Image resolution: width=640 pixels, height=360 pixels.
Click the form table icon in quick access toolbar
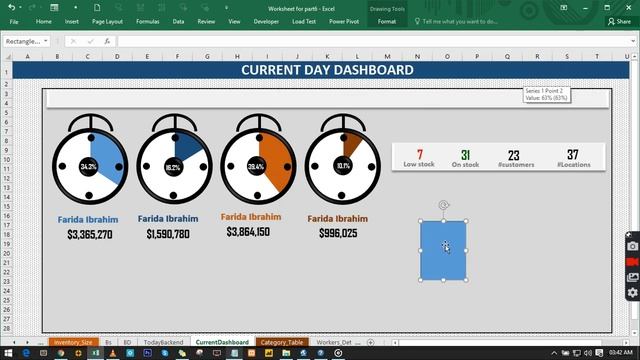[54, 7]
